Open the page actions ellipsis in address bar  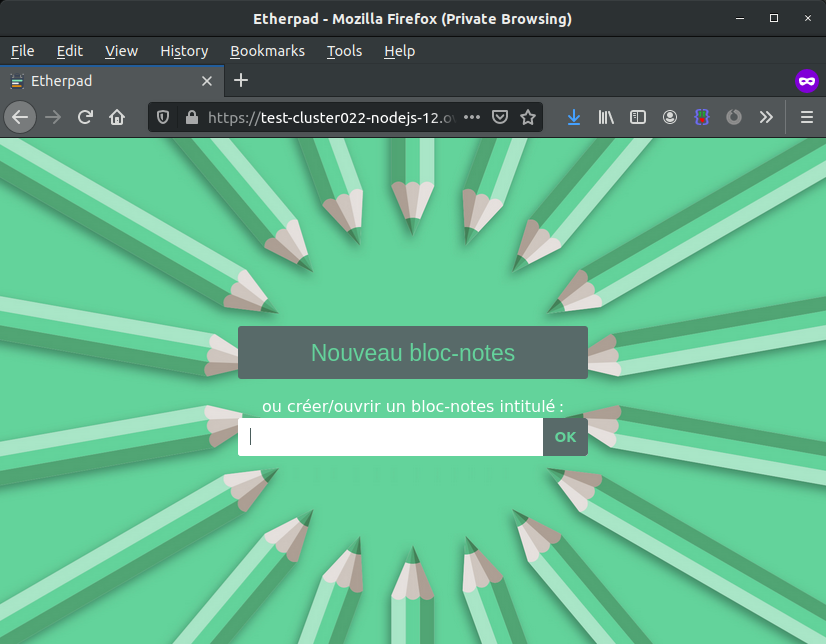472,117
